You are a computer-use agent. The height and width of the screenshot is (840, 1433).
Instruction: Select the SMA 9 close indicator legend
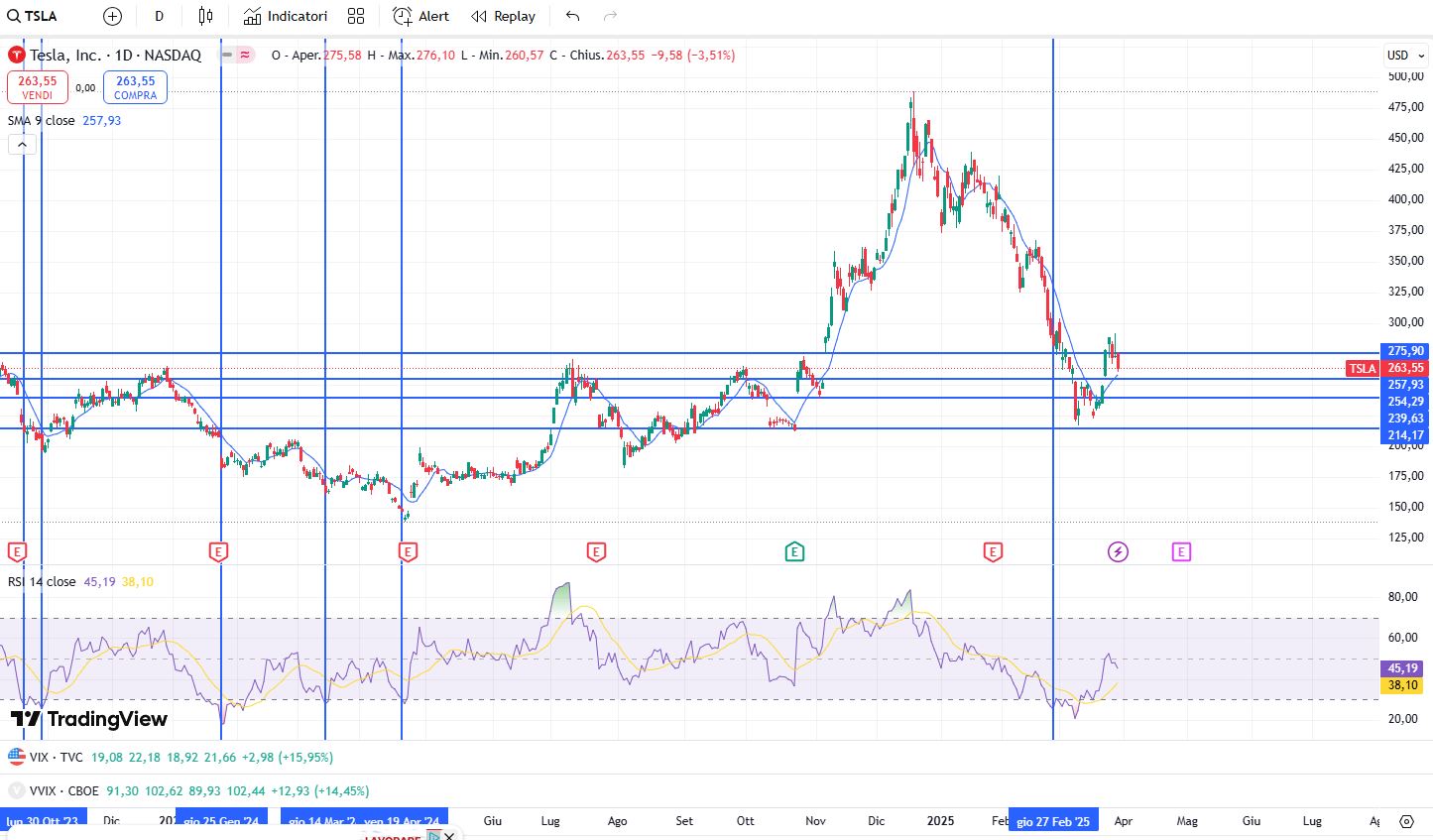coord(42,120)
